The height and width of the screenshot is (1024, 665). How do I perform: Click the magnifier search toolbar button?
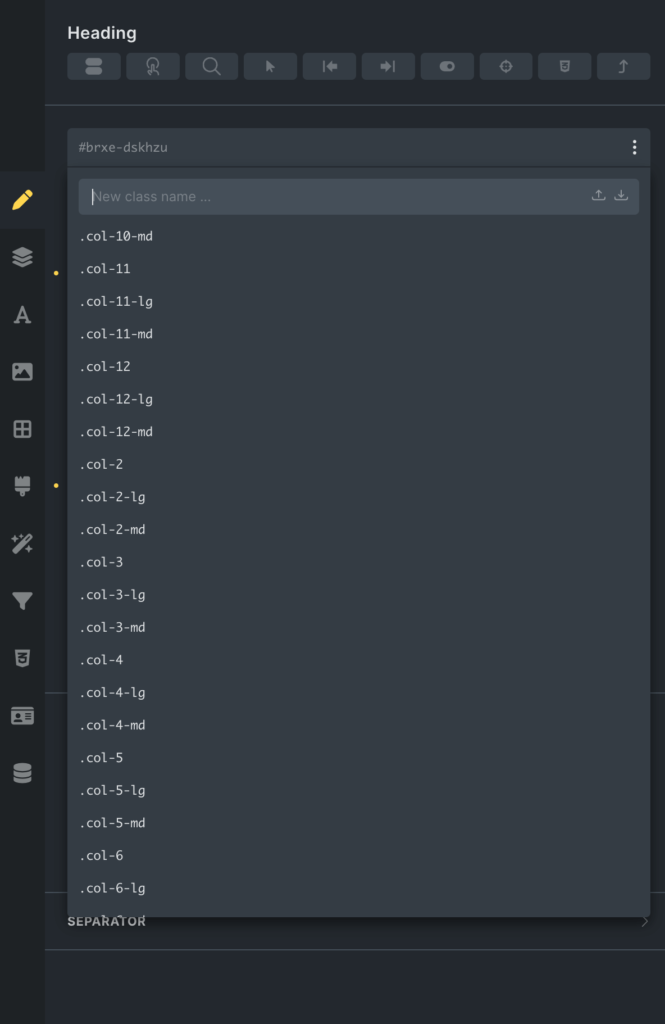pyautogui.click(x=212, y=67)
